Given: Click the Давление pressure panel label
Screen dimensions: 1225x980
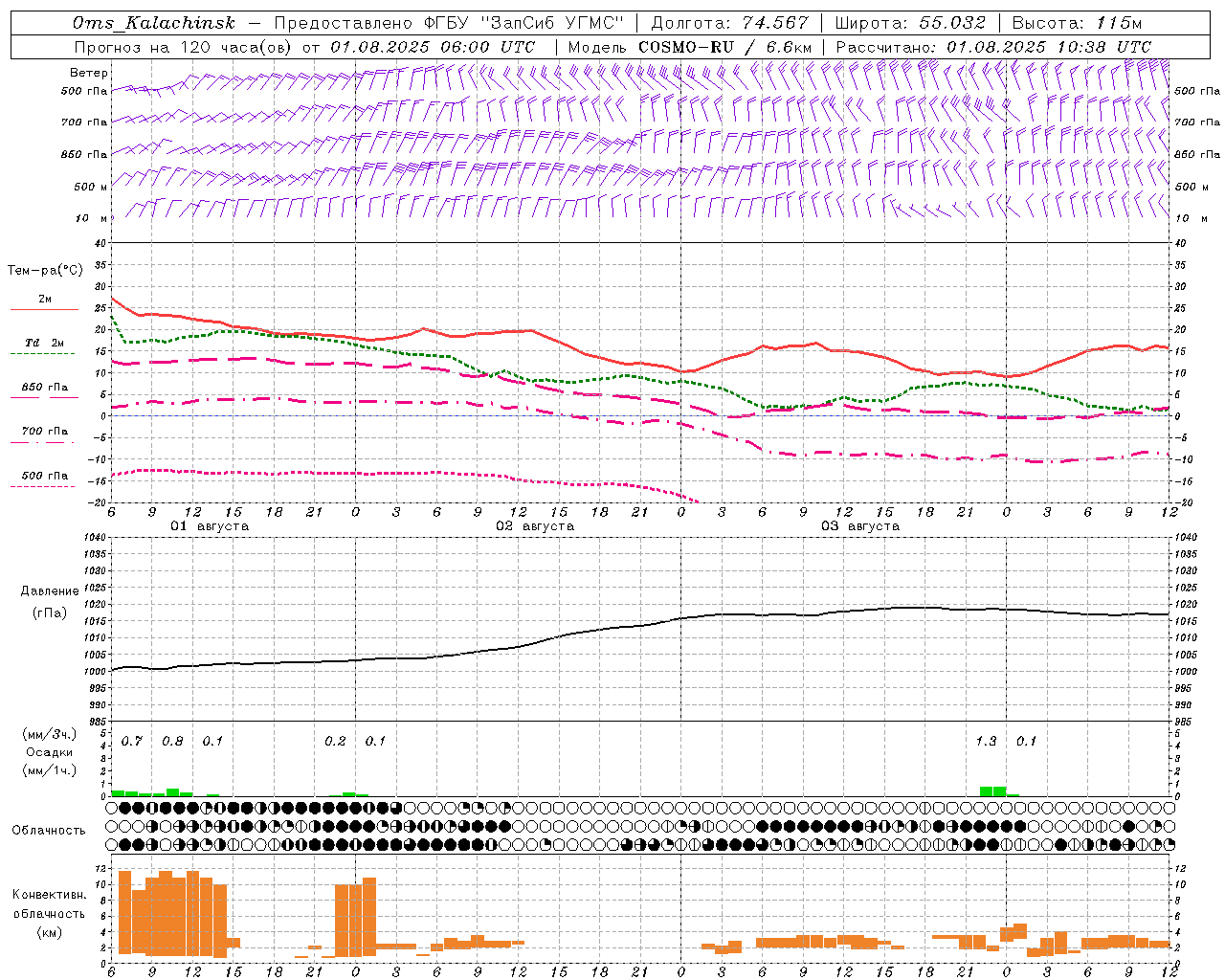Looking at the screenshot, I should 50,591.
